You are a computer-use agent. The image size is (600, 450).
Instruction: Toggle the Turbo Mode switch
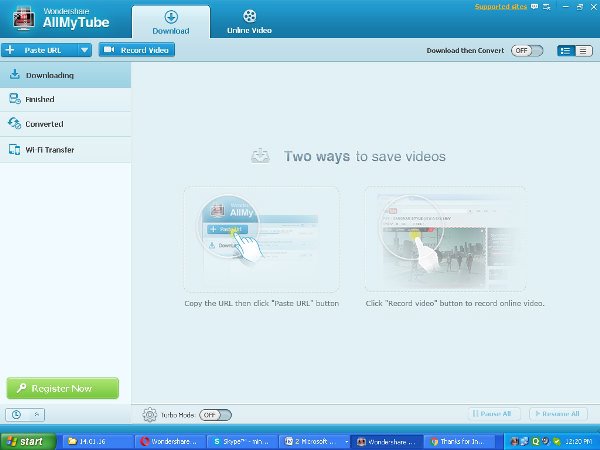215,415
